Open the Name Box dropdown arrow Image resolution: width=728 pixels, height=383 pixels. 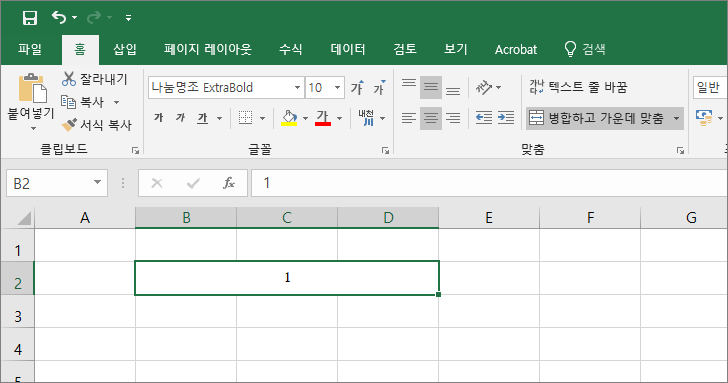(98, 182)
